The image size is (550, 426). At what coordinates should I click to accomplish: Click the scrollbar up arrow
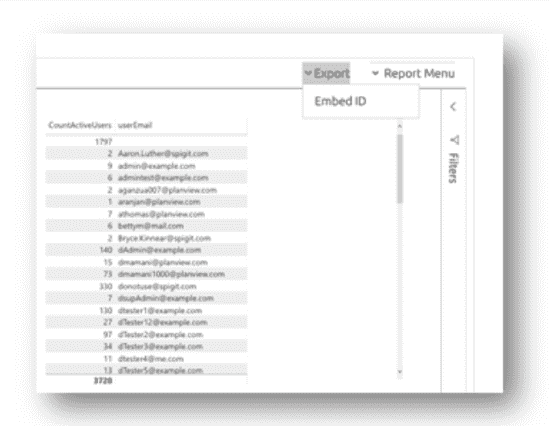[400, 126]
